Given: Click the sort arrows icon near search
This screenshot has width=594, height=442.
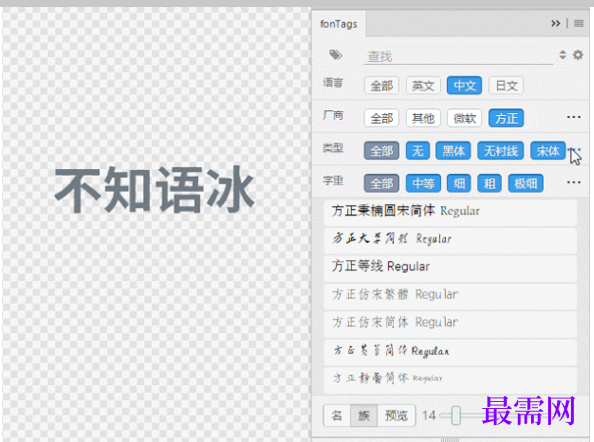Looking at the screenshot, I should point(563,55).
